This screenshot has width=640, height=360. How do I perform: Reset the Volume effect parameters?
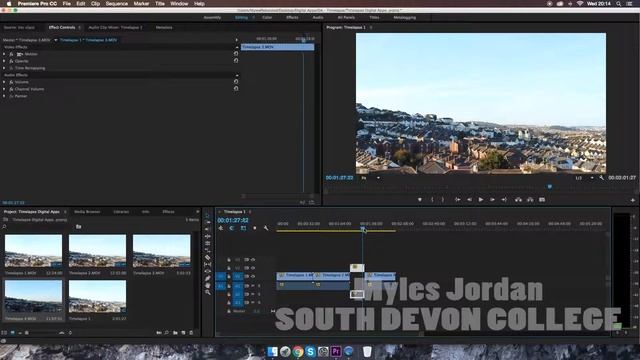[236, 82]
